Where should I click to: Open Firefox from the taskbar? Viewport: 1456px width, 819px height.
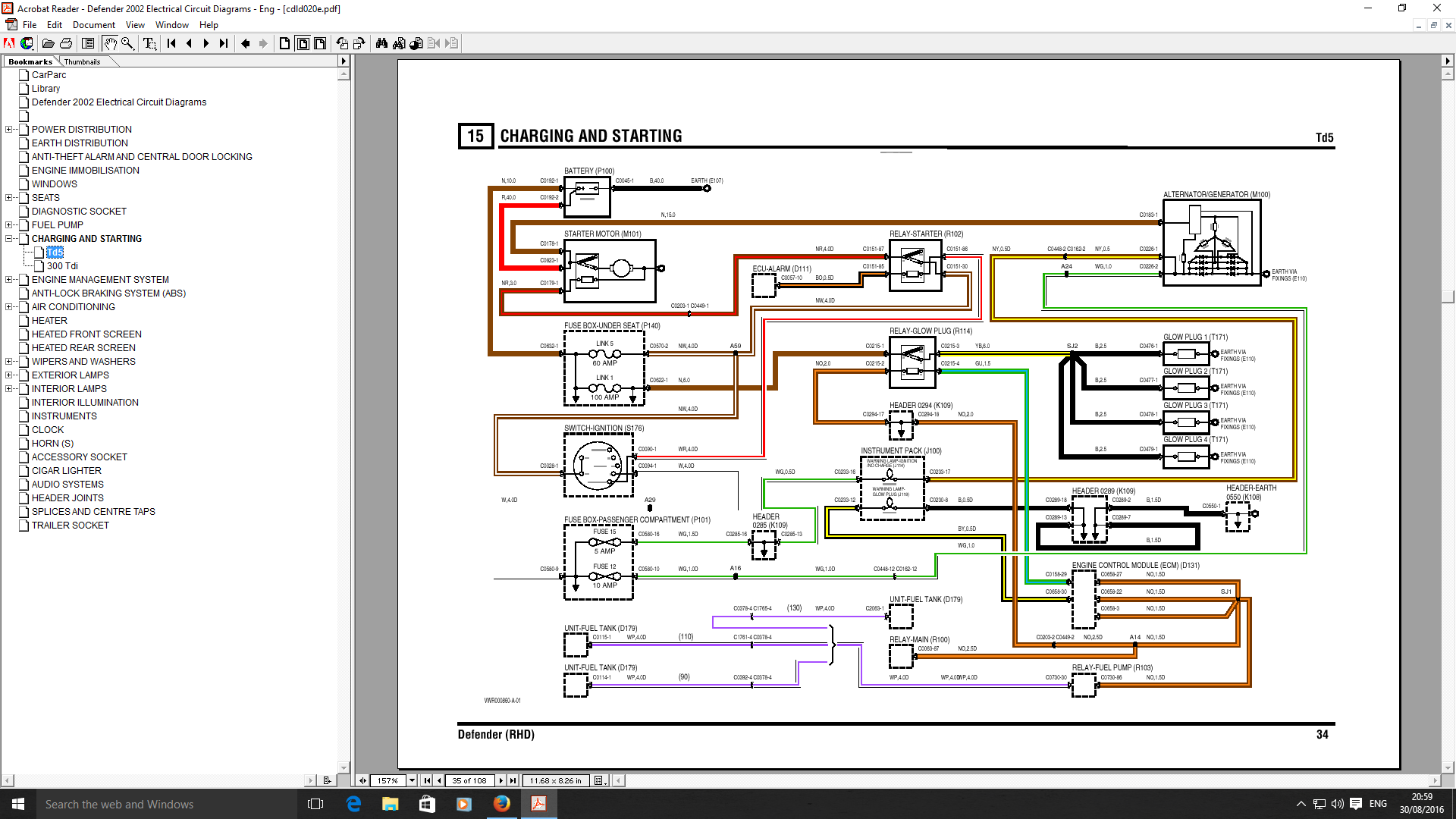click(x=501, y=804)
